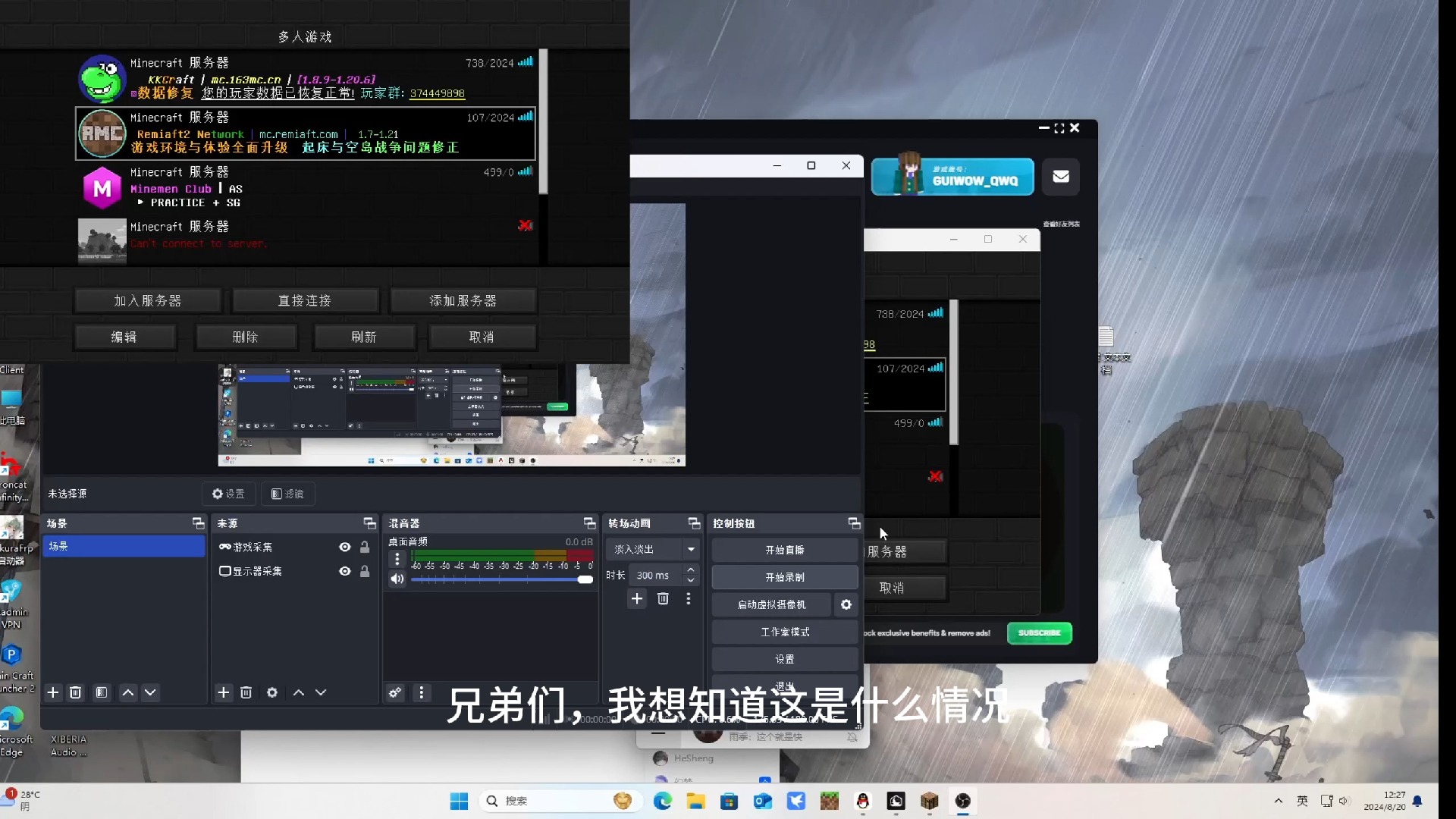The image size is (1456, 819).
Task: Open the mail icon in the launcher window
Action: [1061, 177]
